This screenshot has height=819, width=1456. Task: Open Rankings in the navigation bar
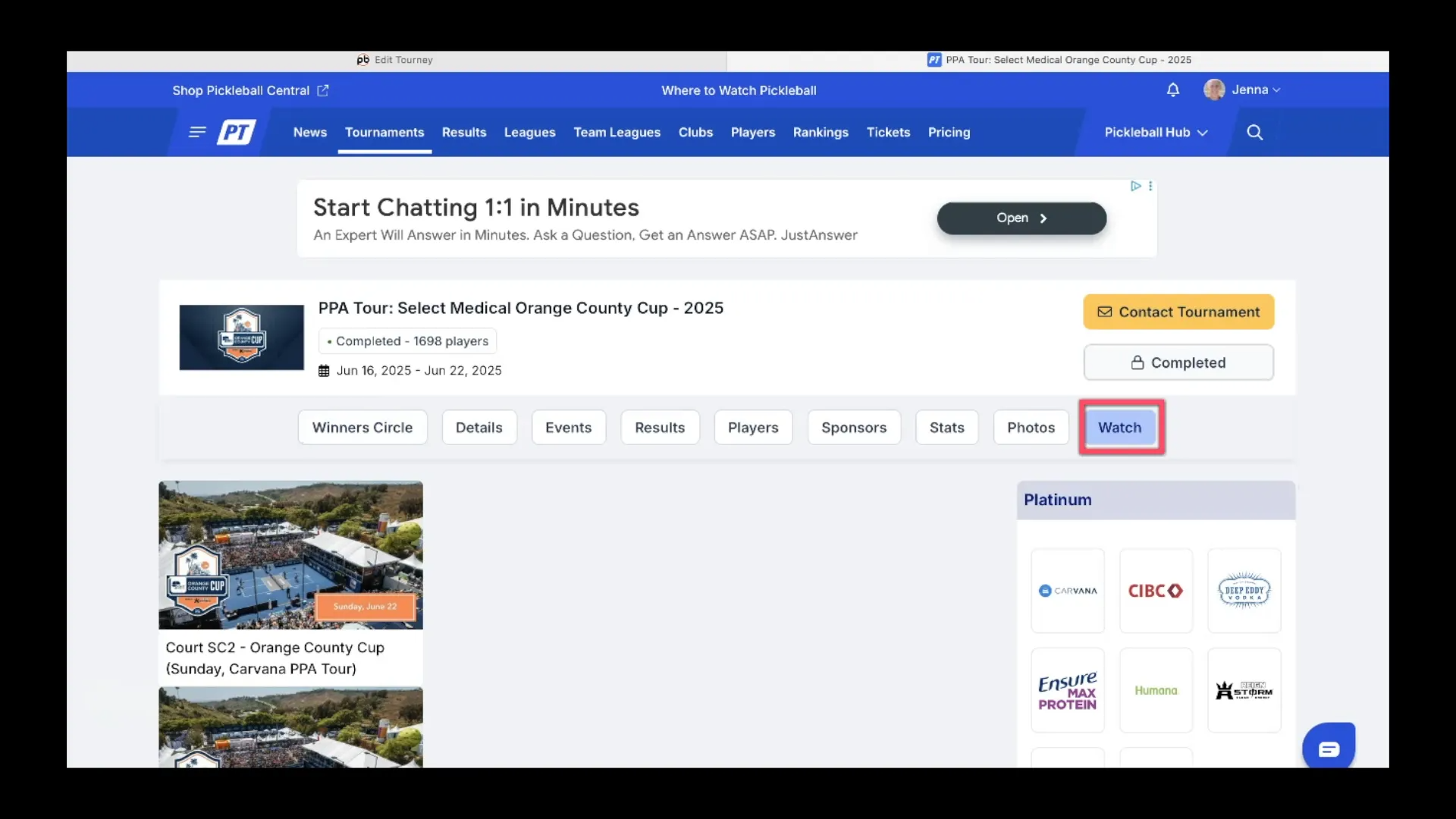pos(820,133)
